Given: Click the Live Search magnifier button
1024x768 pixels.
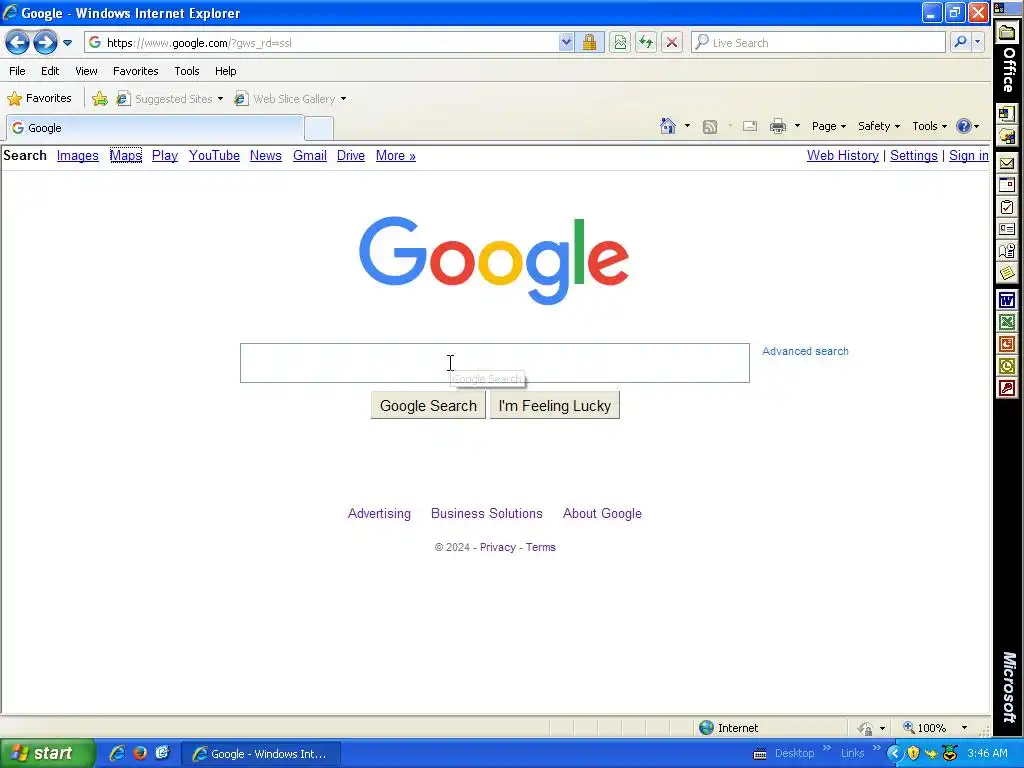Looking at the screenshot, I should (960, 43).
